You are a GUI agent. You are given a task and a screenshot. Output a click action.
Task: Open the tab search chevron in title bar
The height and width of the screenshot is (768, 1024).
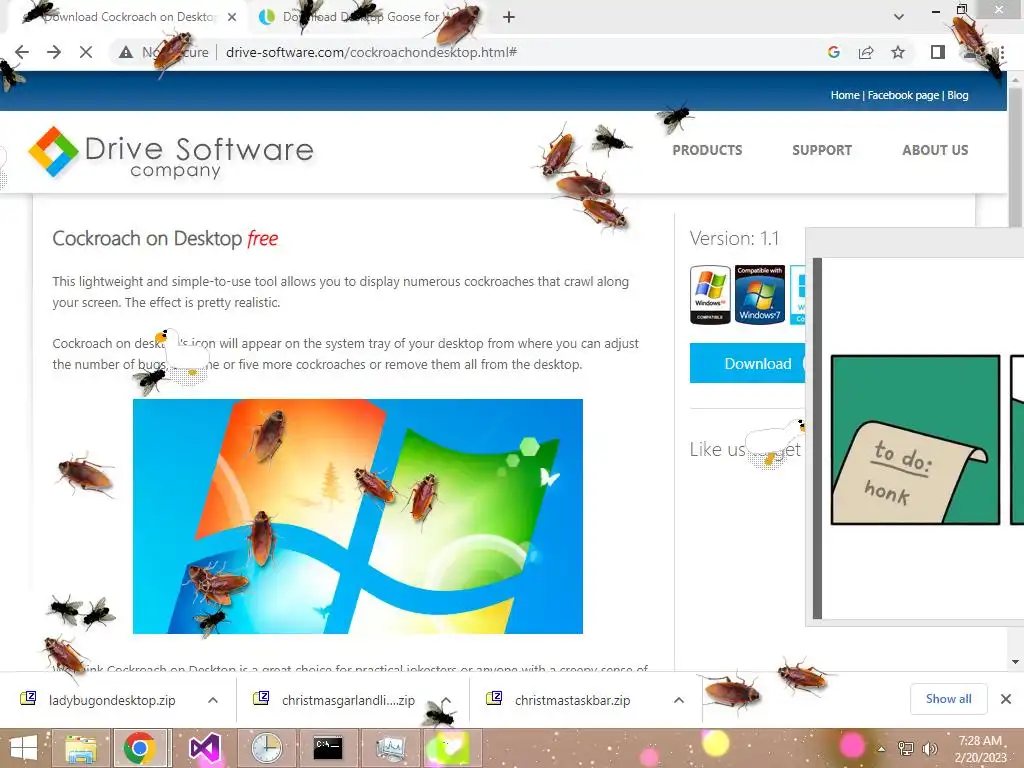tap(899, 17)
